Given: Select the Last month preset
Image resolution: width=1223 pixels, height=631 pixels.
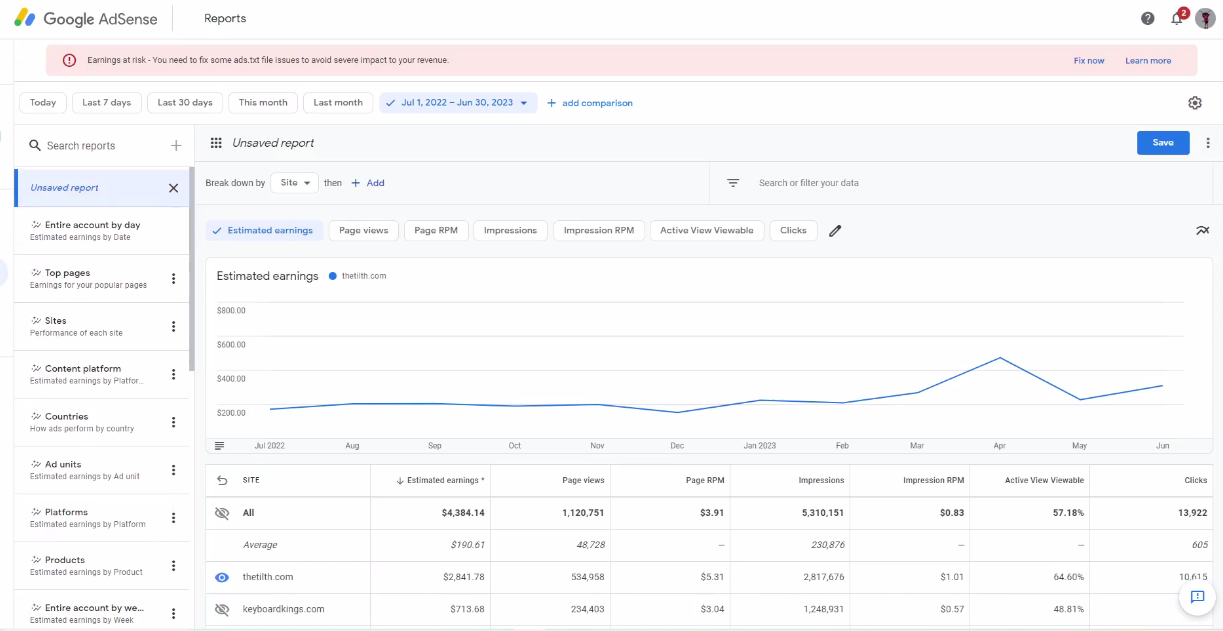Looking at the screenshot, I should tap(338, 103).
